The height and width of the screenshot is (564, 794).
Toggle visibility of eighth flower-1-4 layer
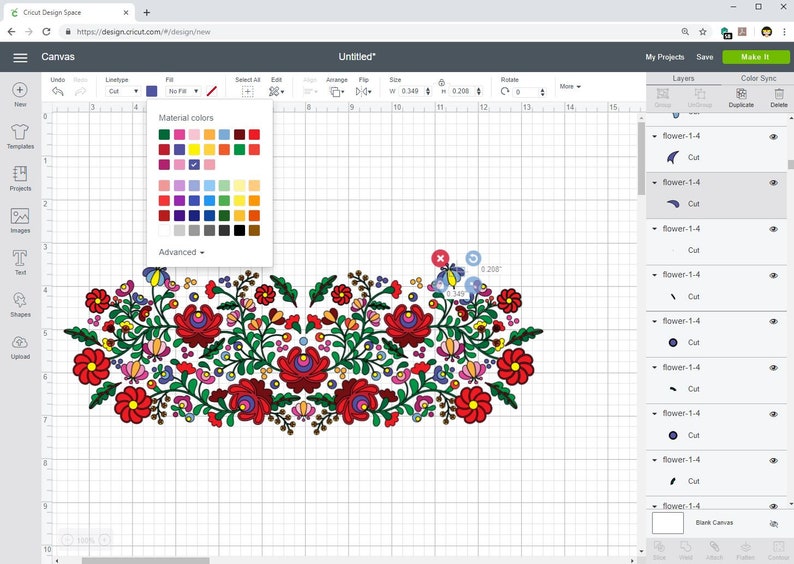coord(773,460)
